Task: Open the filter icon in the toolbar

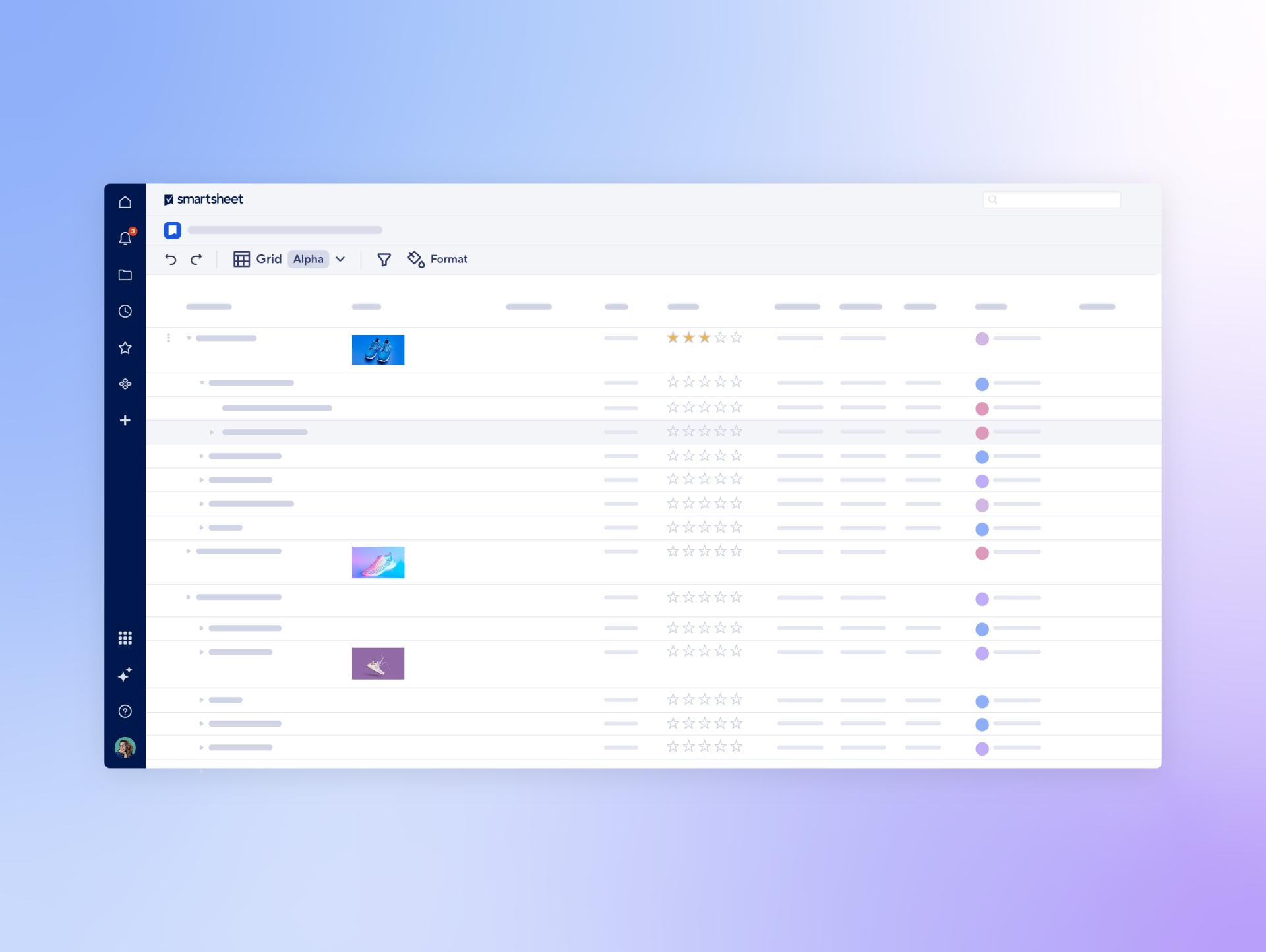Action: (x=384, y=259)
